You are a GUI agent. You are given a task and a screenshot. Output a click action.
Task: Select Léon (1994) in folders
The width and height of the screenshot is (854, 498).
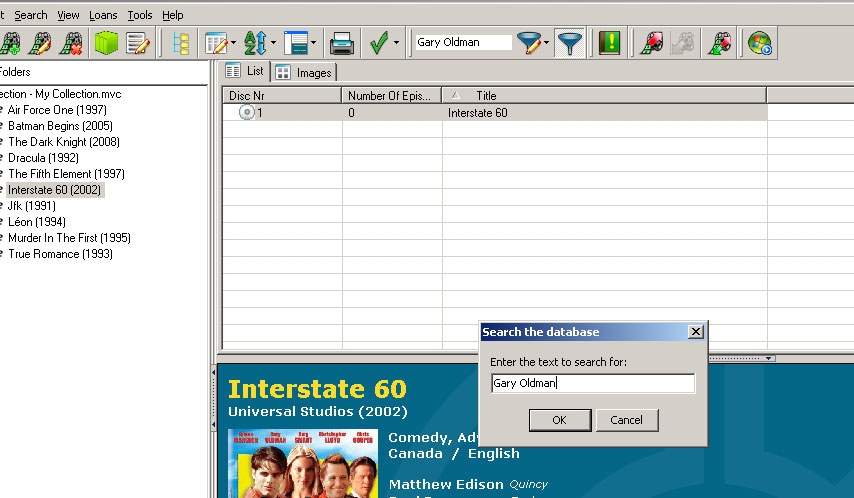[36, 222]
